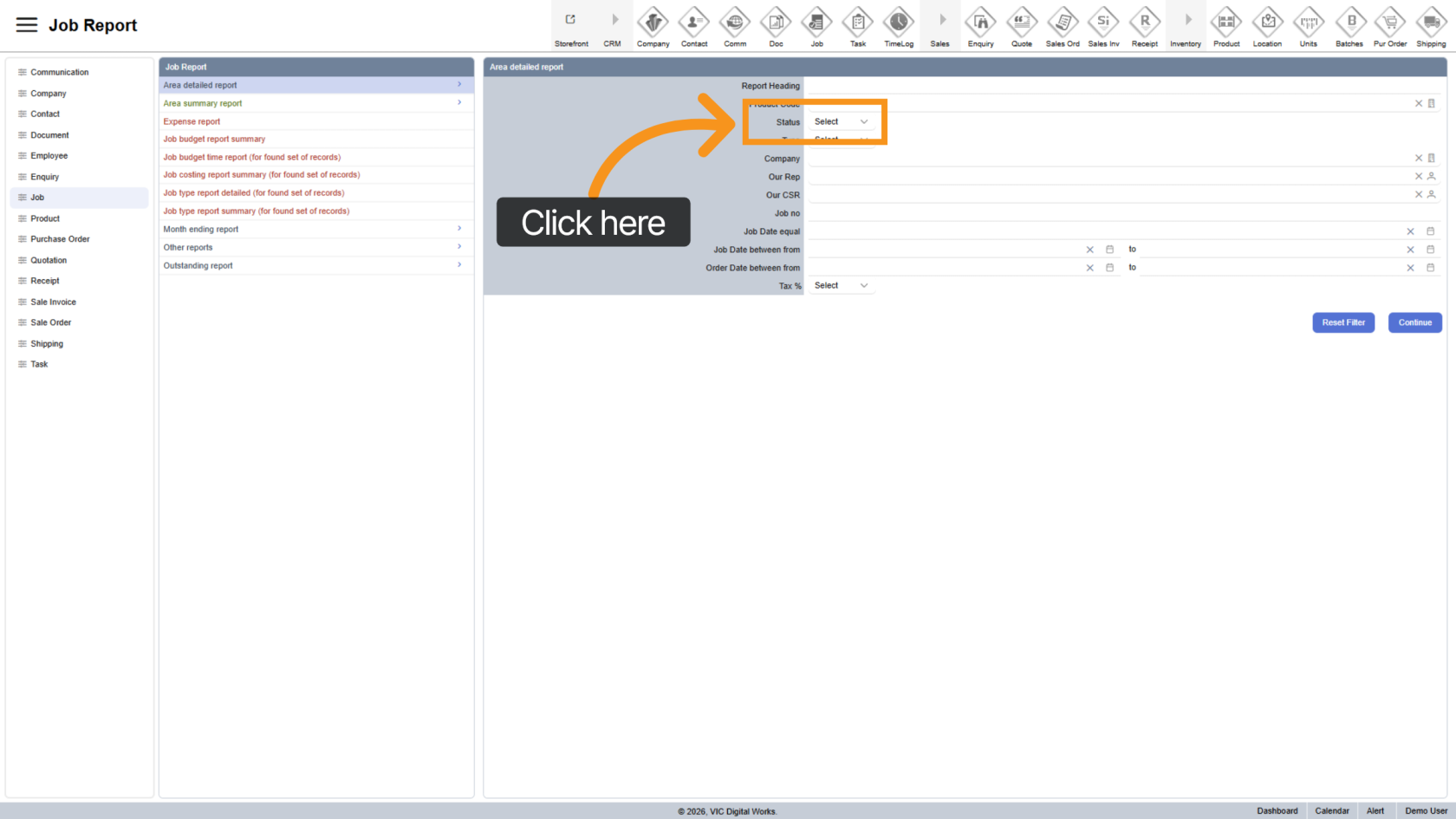
Task: Click the Reset Filter button
Action: pyautogui.click(x=1342, y=322)
